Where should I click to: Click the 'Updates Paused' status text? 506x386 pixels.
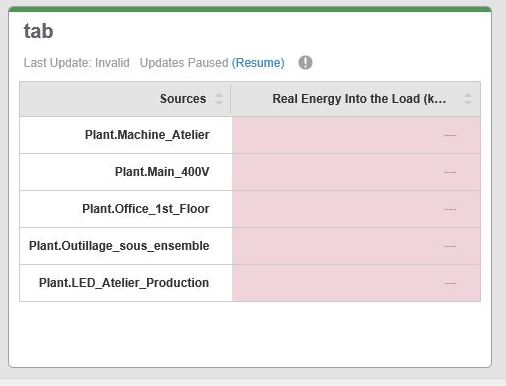184,63
